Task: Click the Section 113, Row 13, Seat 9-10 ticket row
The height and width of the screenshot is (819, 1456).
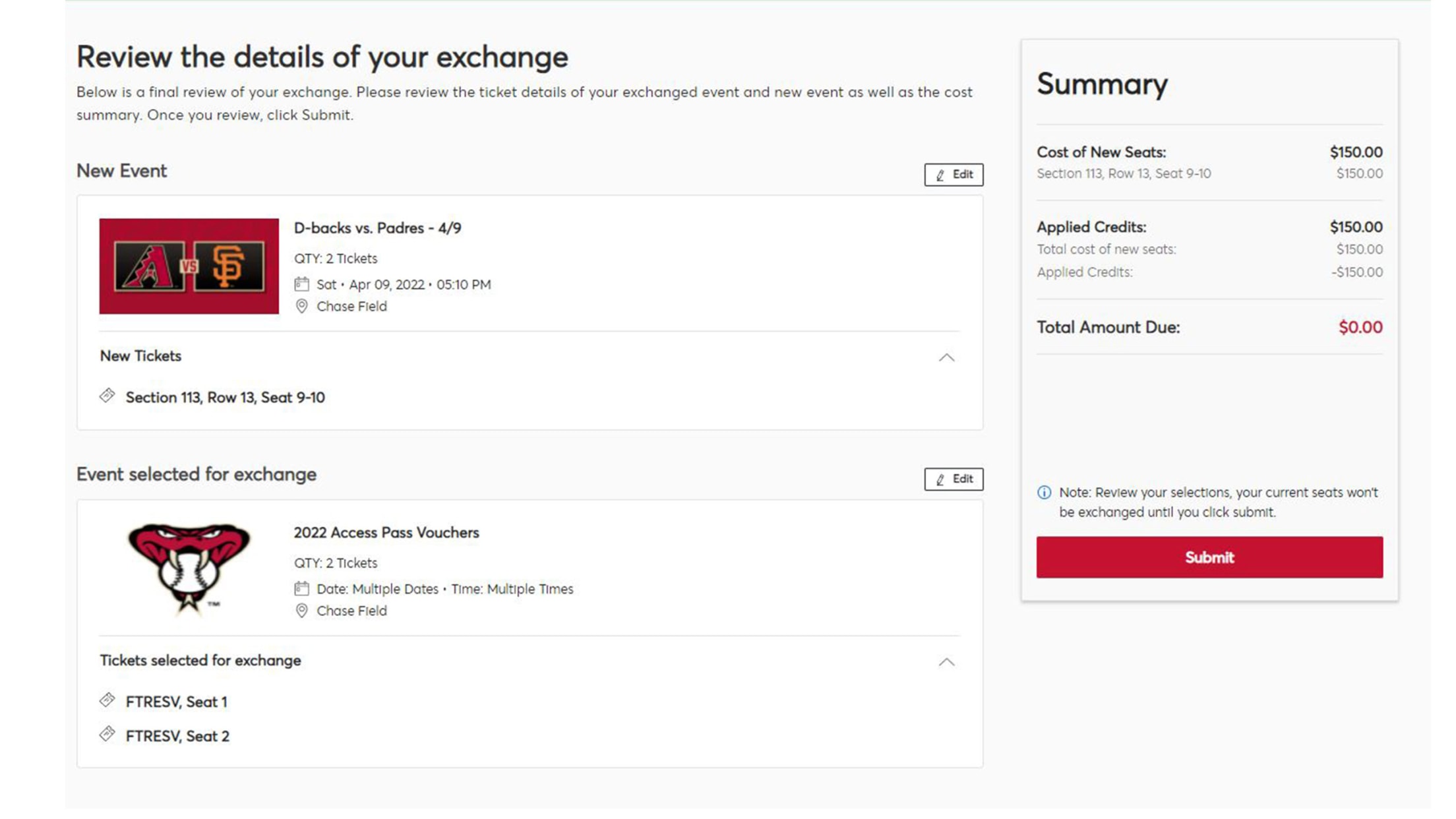Action: 225,398
